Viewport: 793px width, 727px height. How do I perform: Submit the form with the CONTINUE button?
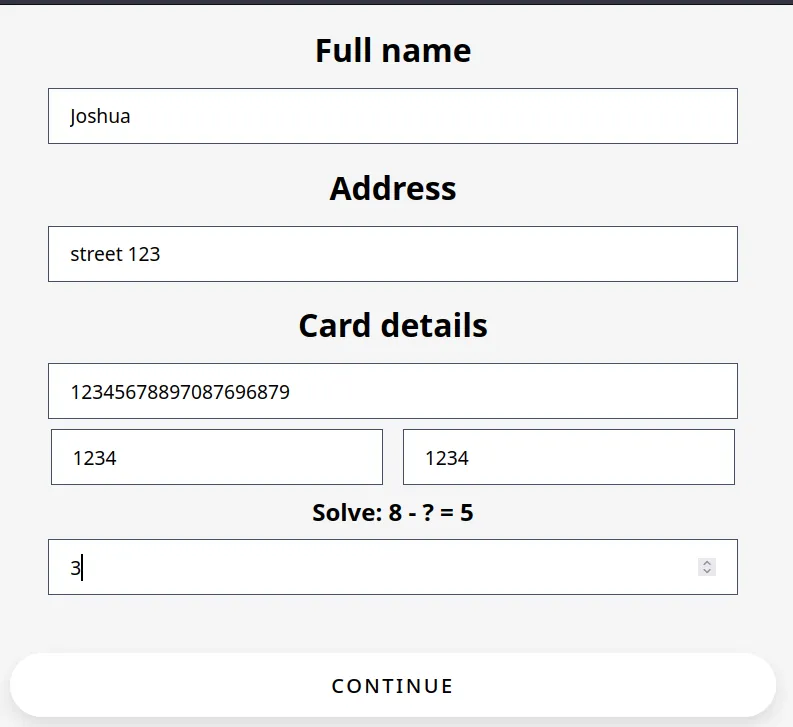pyautogui.click(x=393, y=685)
